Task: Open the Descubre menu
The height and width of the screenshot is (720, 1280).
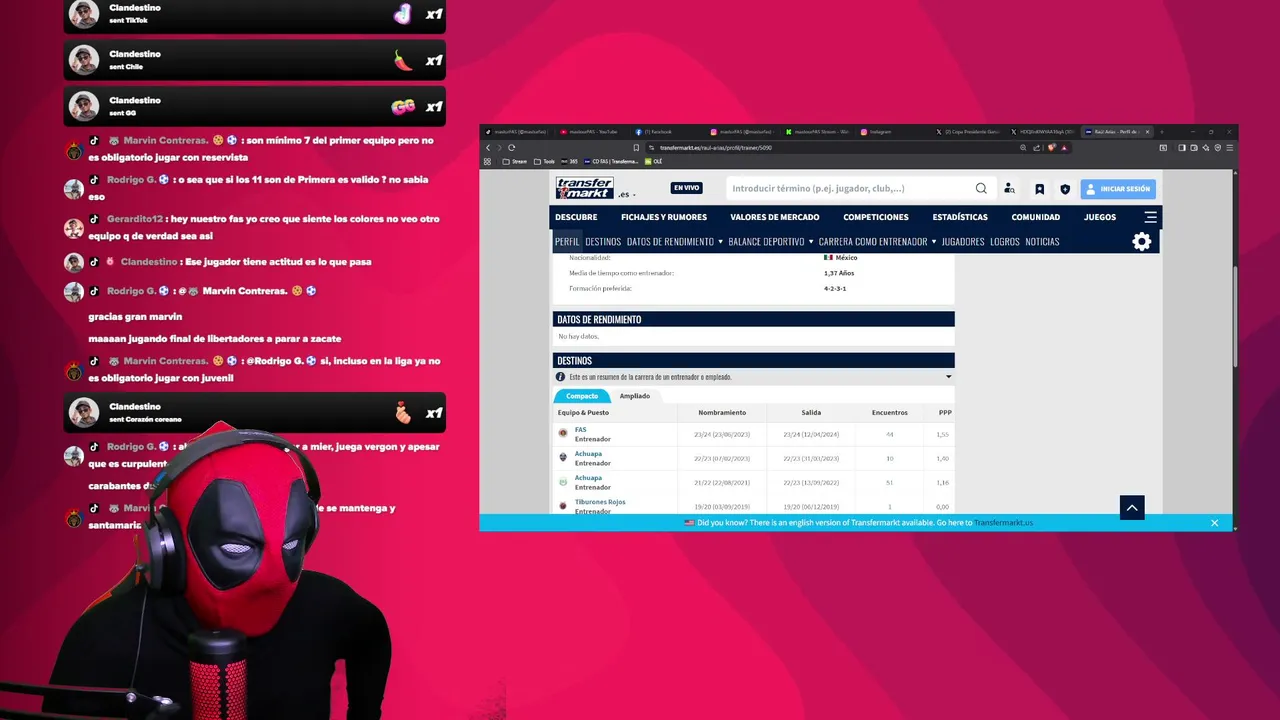Action: coord(576,217)
